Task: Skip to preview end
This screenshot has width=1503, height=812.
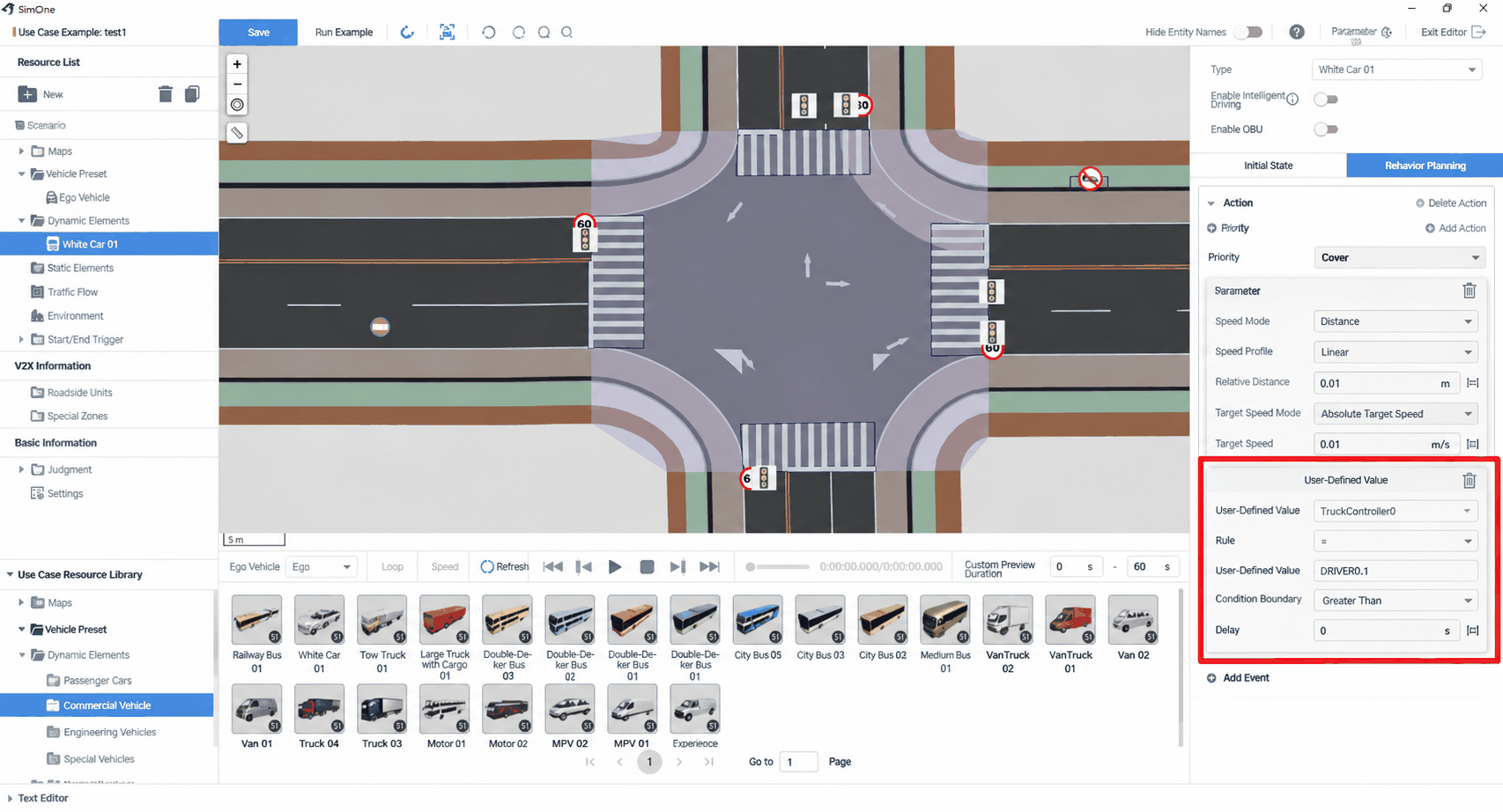Action: [x=709, y=566]
